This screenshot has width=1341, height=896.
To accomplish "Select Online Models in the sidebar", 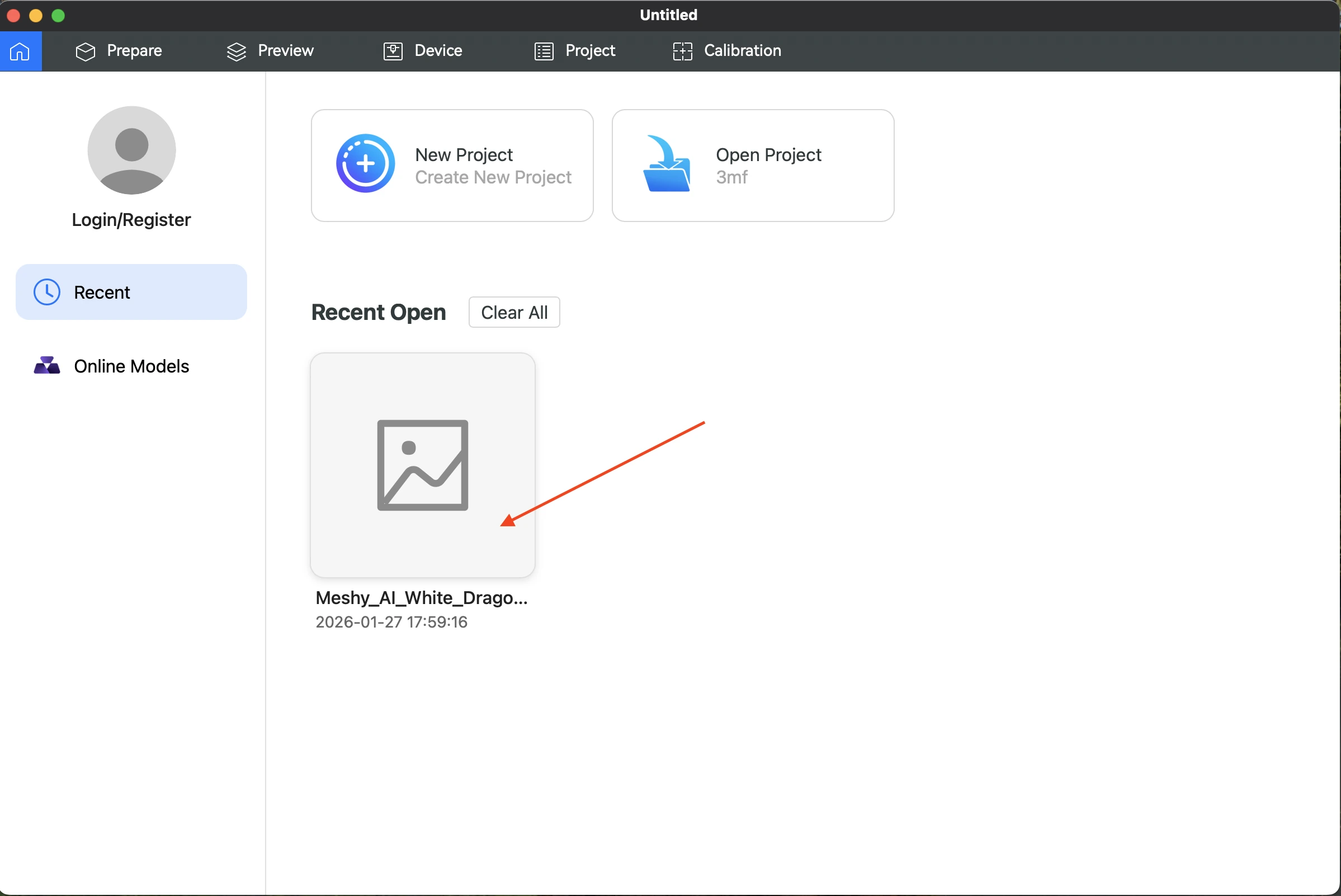I will pyautogui.click(x=131, y=366).
